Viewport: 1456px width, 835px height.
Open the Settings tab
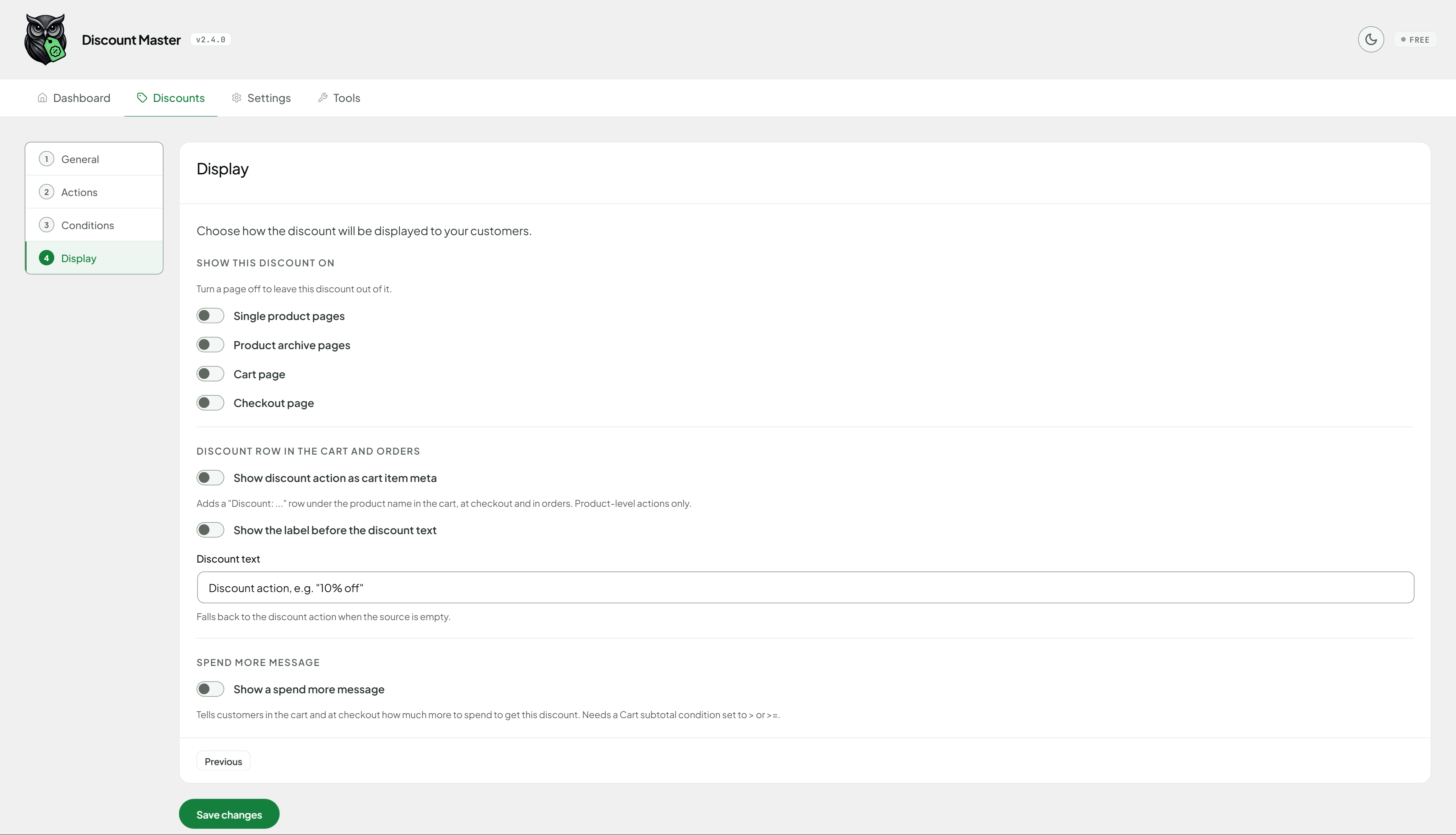[261, 97]
